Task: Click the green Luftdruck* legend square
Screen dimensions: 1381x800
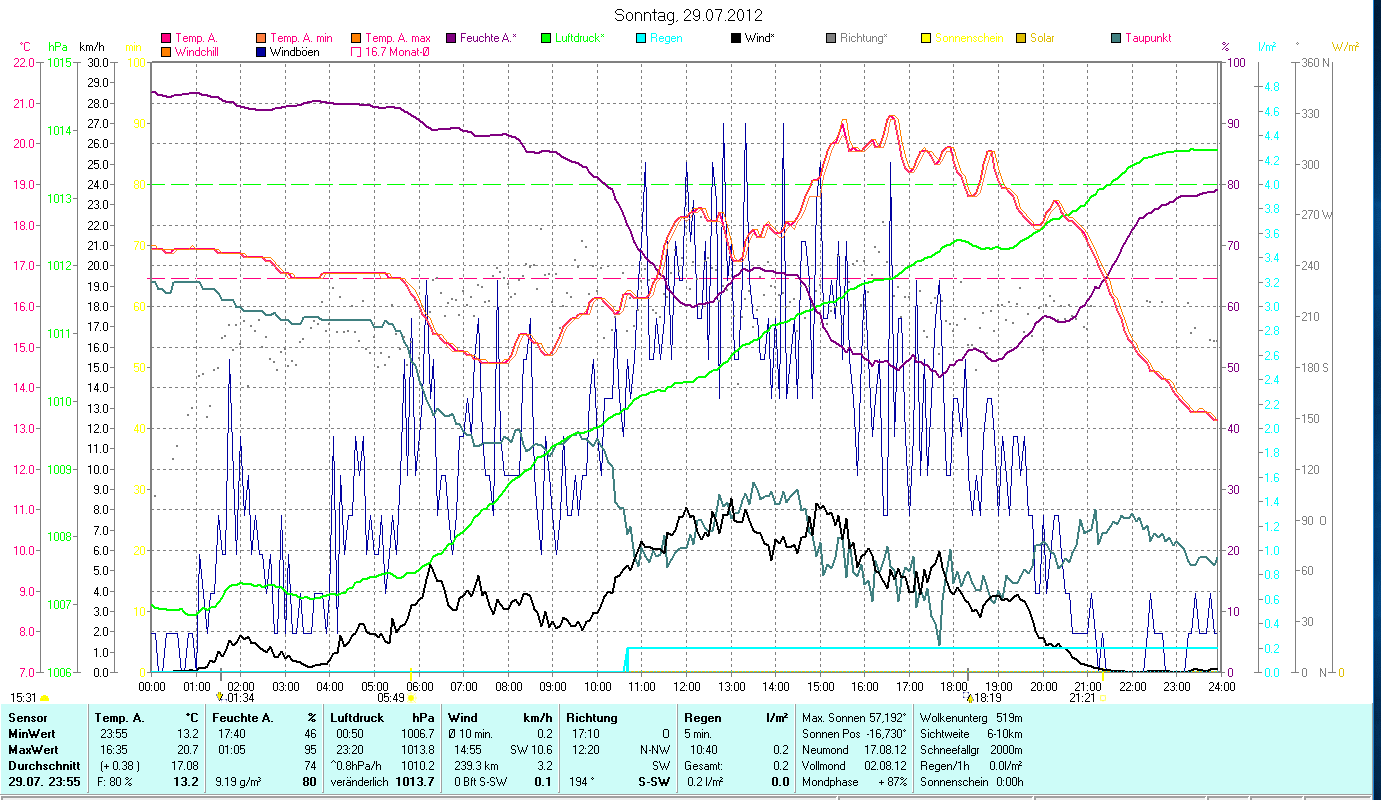Action: (545, 38)
